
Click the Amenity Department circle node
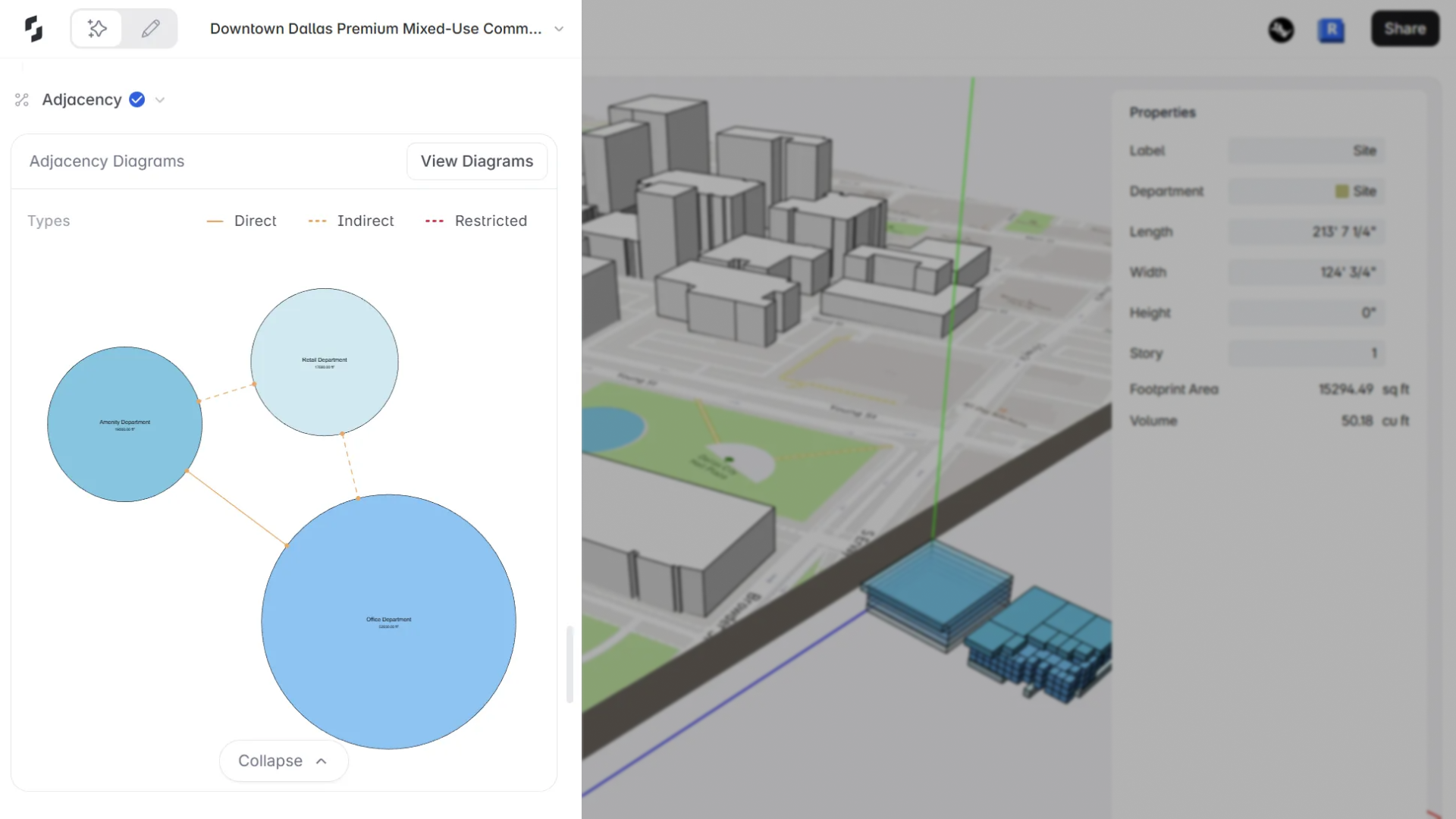coord(124,424)
